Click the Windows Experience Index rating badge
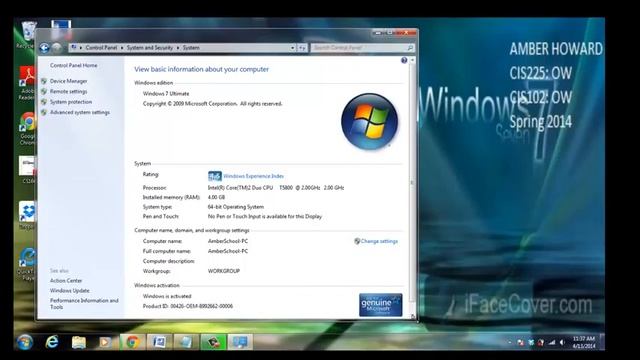Screen dimensions: 640x360 (215, 176)
